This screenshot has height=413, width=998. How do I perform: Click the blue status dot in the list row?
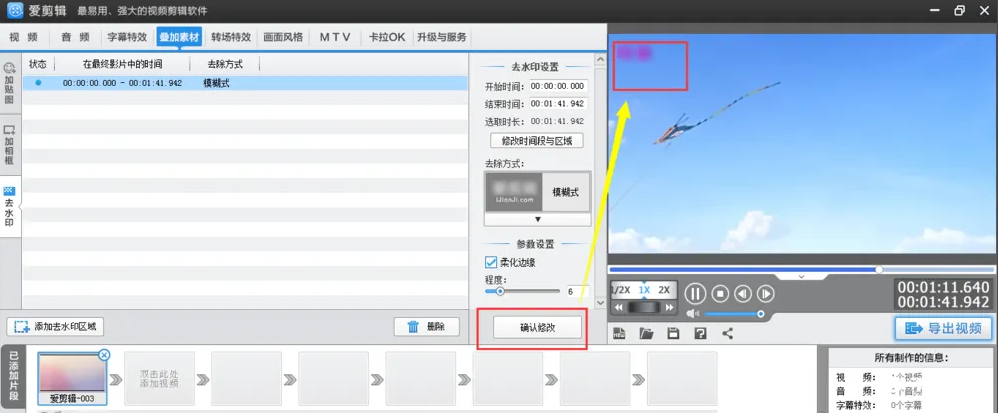(x=38, y=83)
